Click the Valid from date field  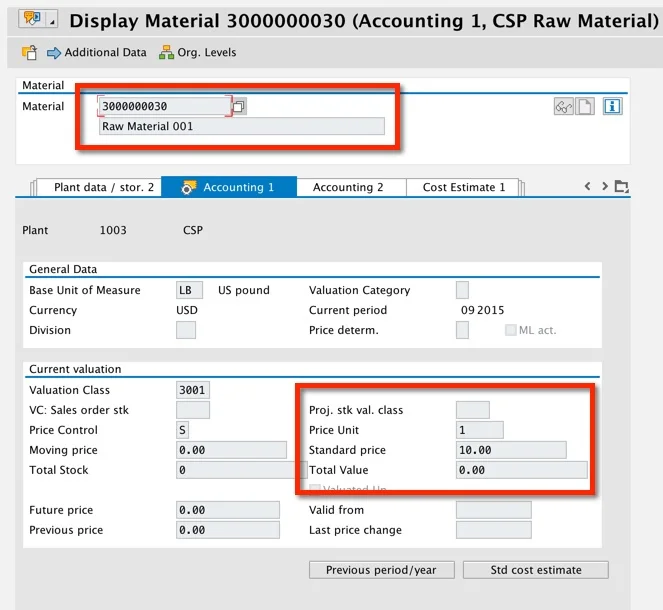click(x=493, y=510)
